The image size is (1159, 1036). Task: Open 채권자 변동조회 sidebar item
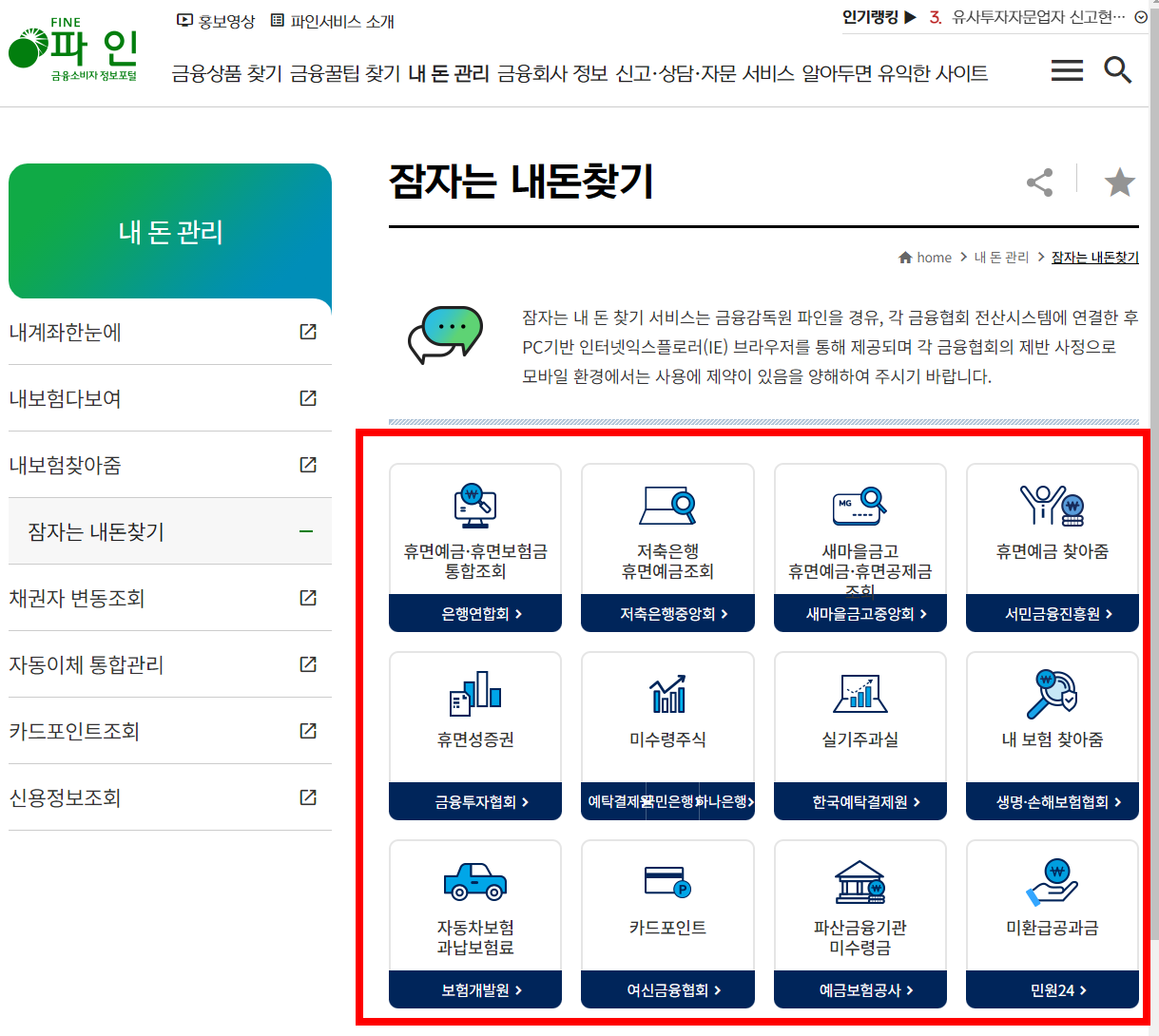click(170, 598)
